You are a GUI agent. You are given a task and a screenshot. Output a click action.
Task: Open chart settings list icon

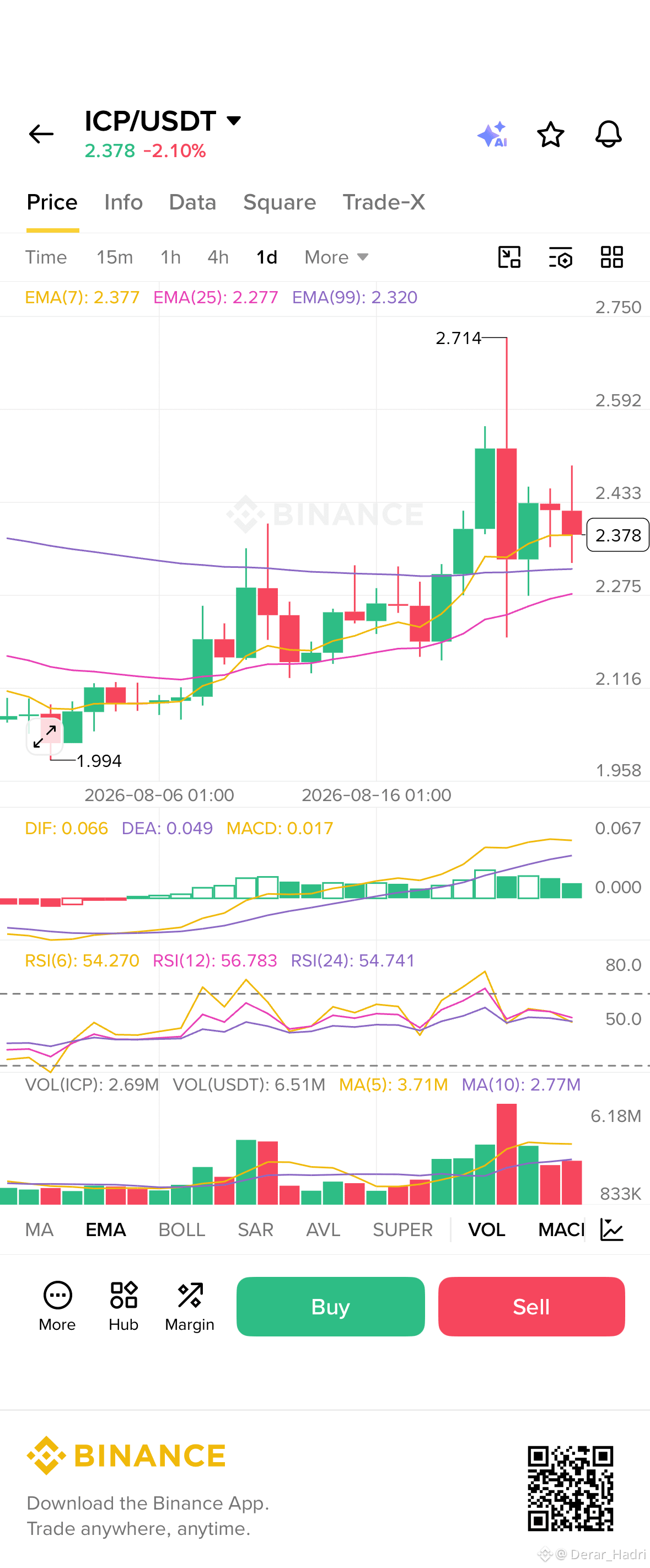(560, 257)
